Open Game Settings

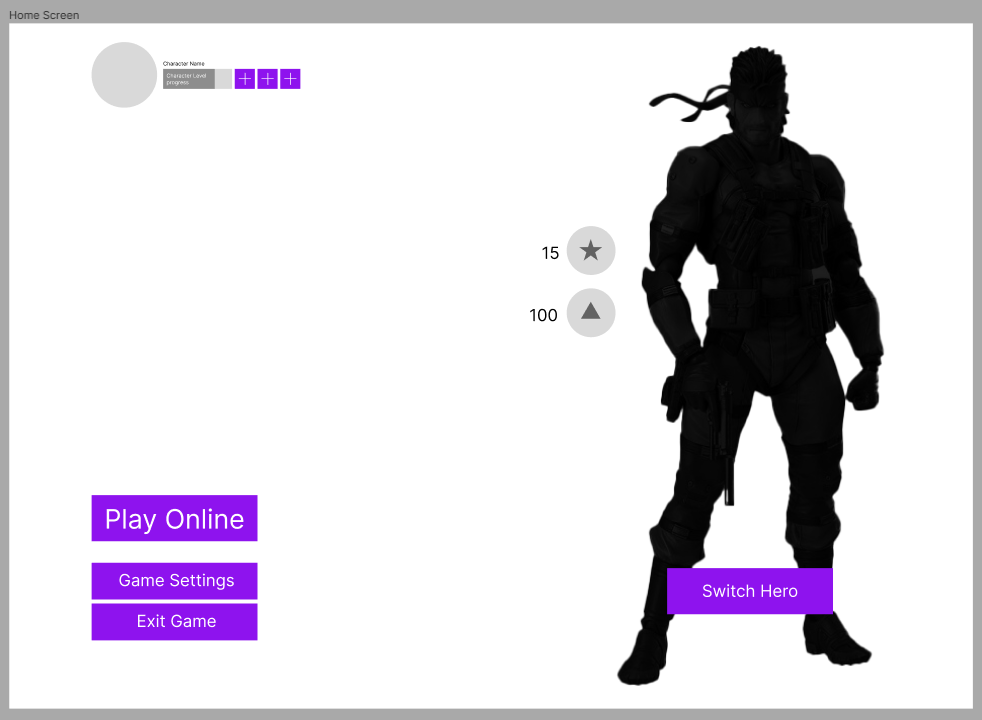174,581
